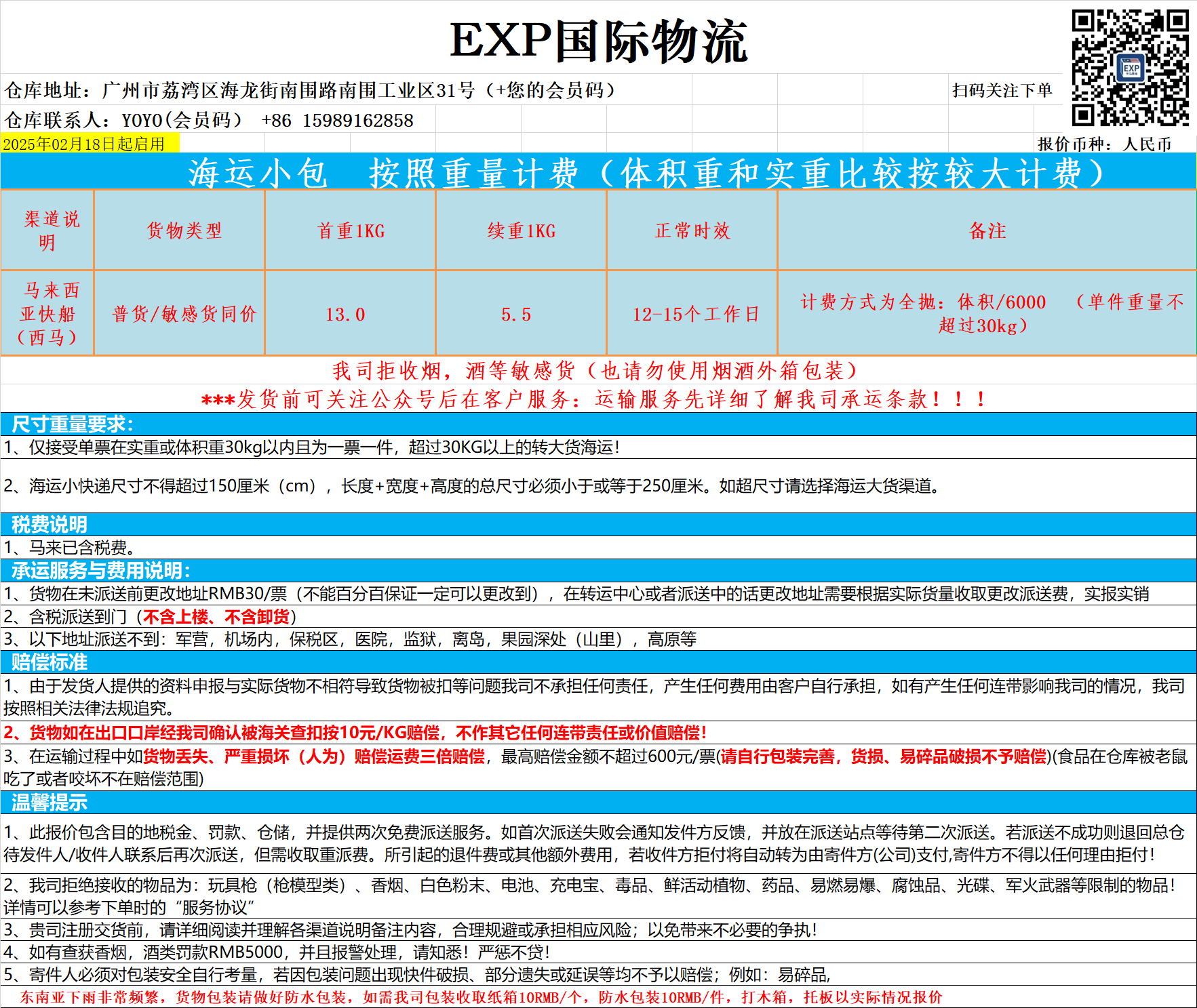Click the 赔偿标准 section header
This screenshot has width=1197, height=1008.
[598, 662]
